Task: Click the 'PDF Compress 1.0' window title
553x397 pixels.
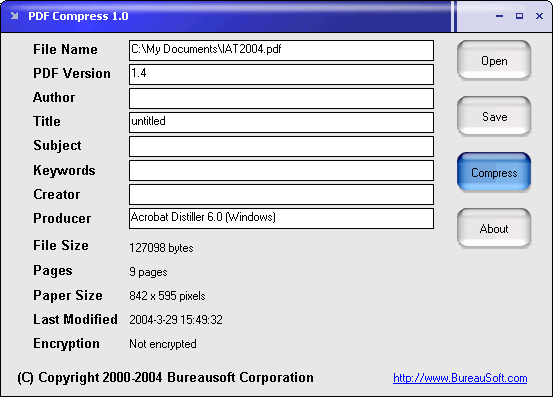Action: click(78, 16)
